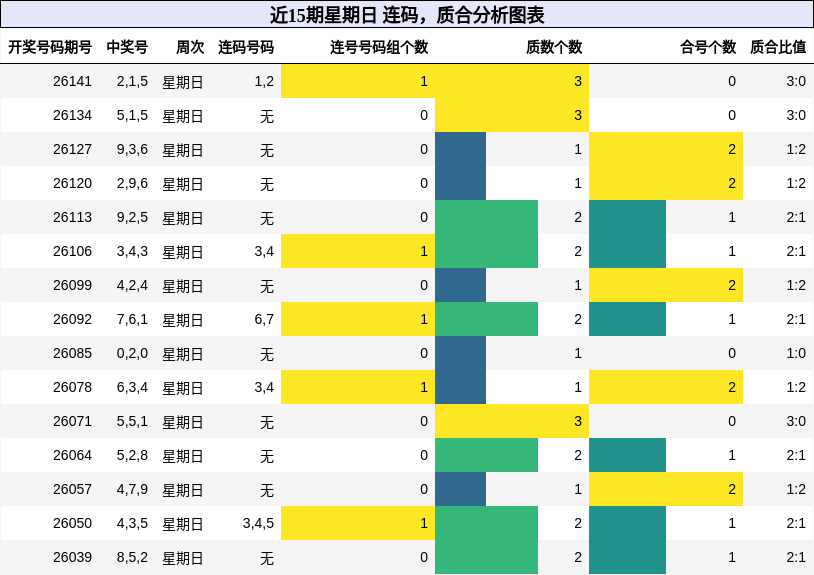
Task: Click consecutive code 6,7 in row 26092
Action: click(264, 319)
